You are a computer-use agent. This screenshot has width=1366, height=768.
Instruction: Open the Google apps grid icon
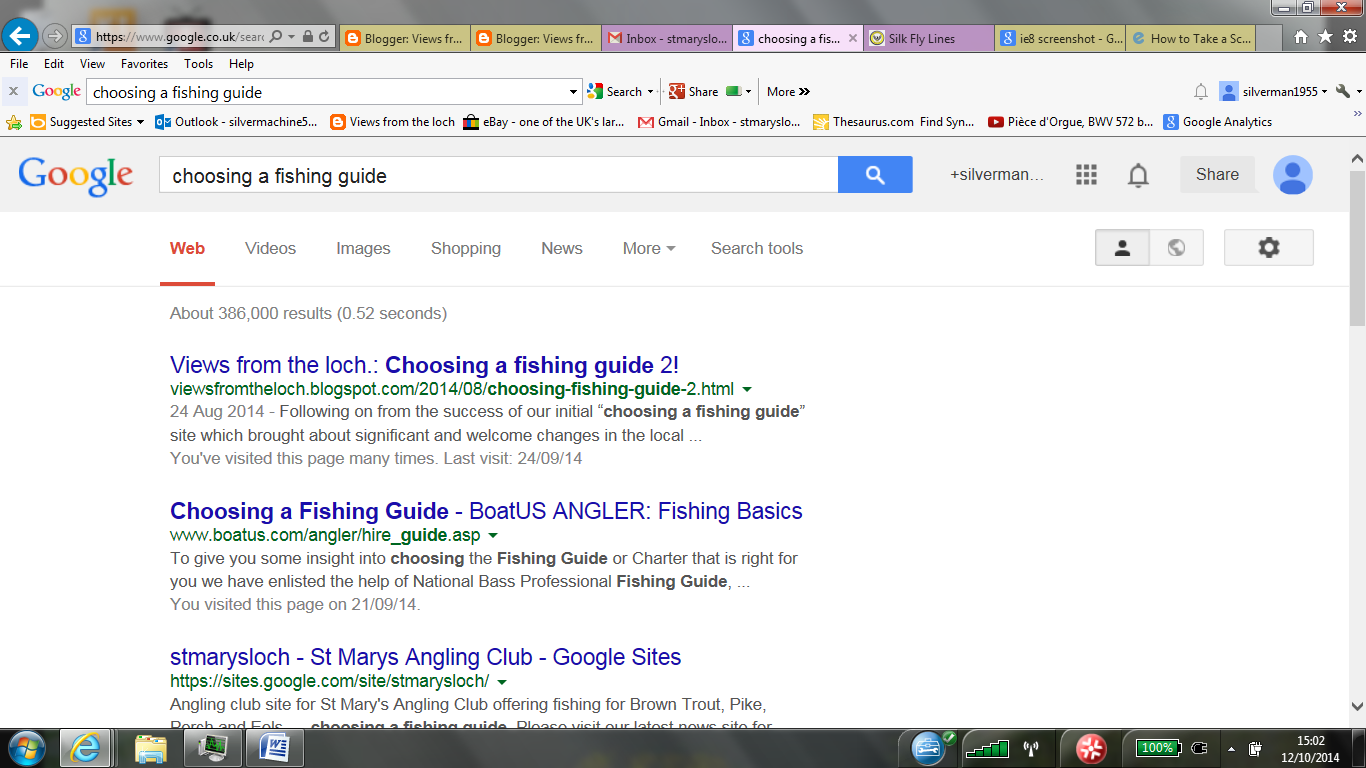coord(1086,175)
